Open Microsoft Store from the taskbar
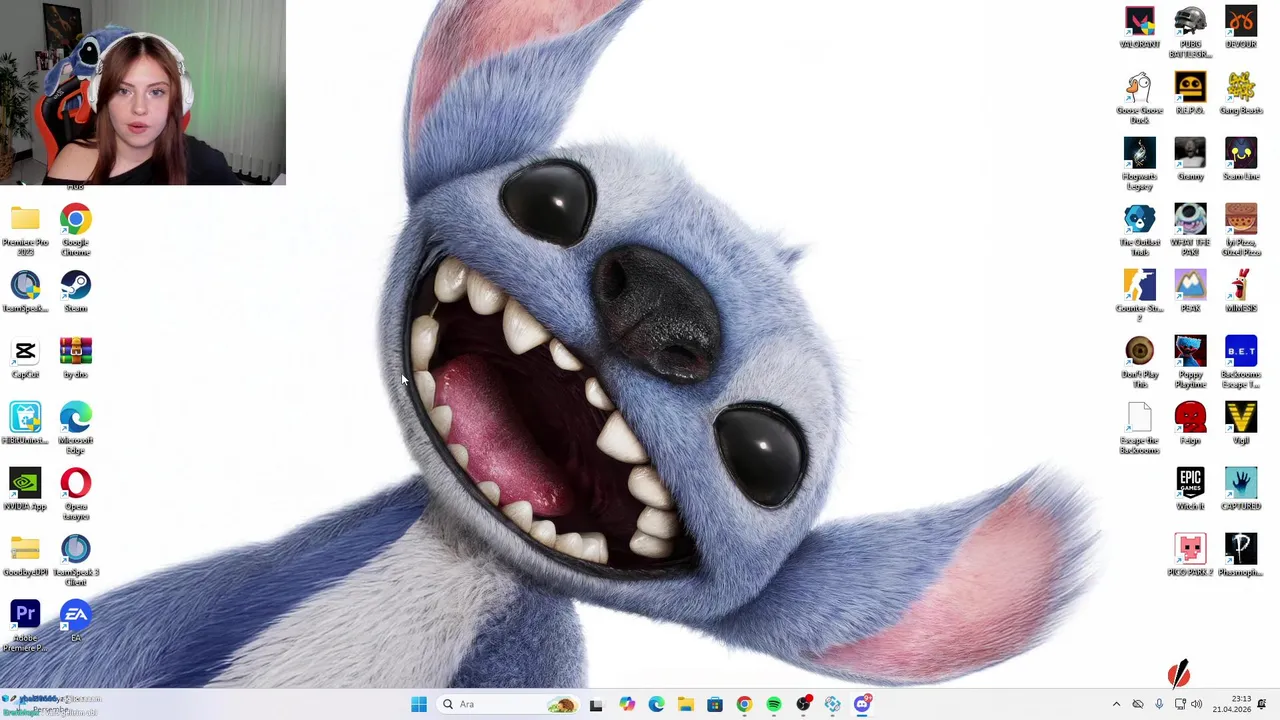This screenshot has height=720, width=1280. coord(715,704)
